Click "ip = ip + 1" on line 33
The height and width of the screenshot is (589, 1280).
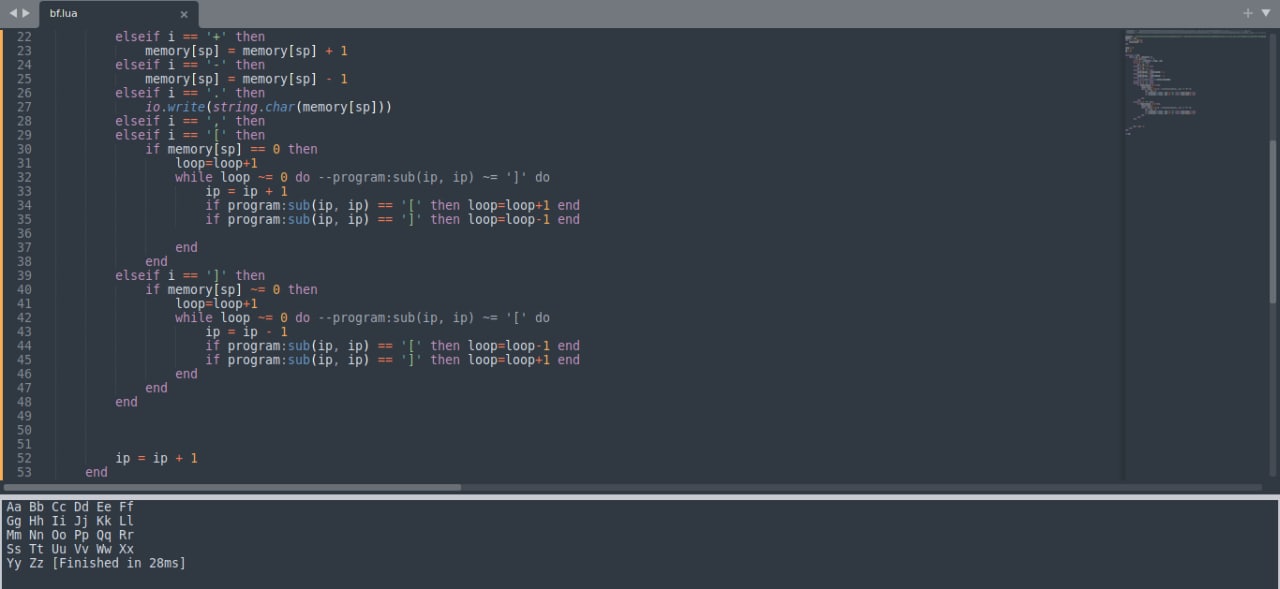tap(246, 191)
